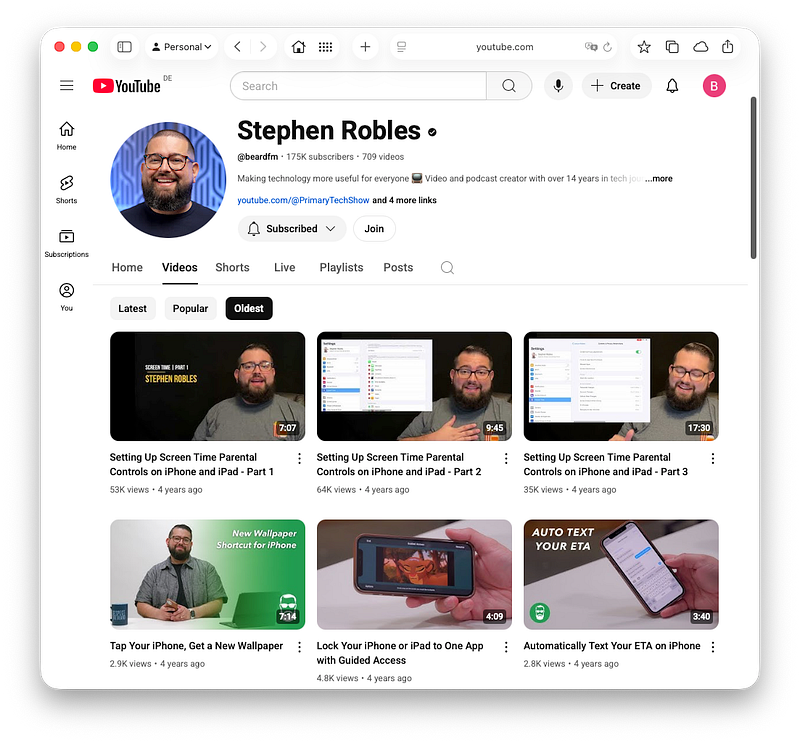Open title Setting Up Screen Time Part 2
This screenshot has width=800, height=743.
click(x=398, y=464)
